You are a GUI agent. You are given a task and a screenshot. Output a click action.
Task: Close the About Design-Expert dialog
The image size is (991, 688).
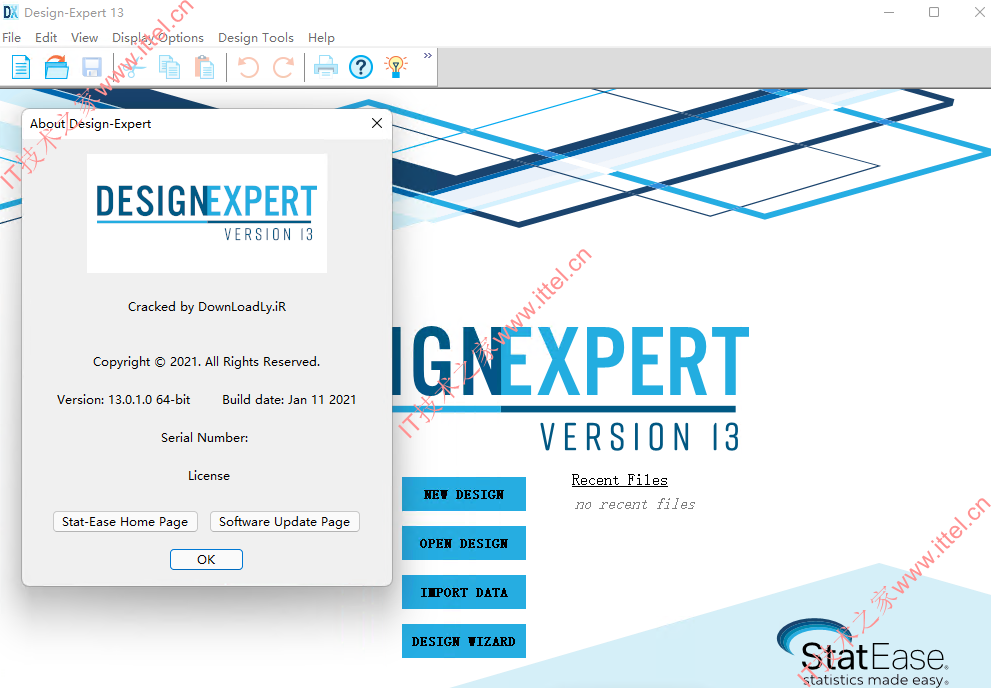(x=377, y=123)
